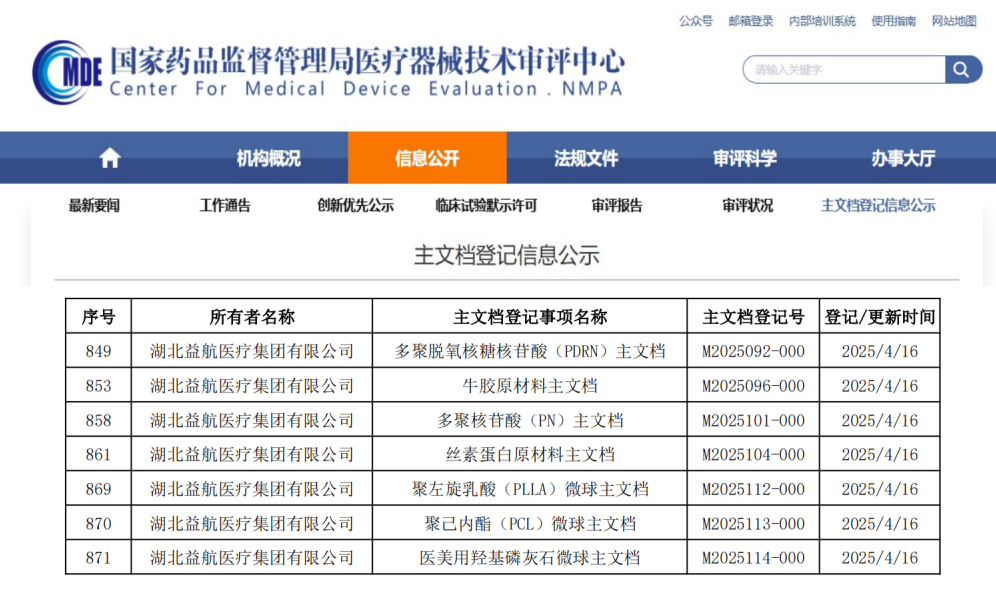
Task: Click date 2025/4/16 in row 853
Action: pyautogui.click(x=880, y=386)
